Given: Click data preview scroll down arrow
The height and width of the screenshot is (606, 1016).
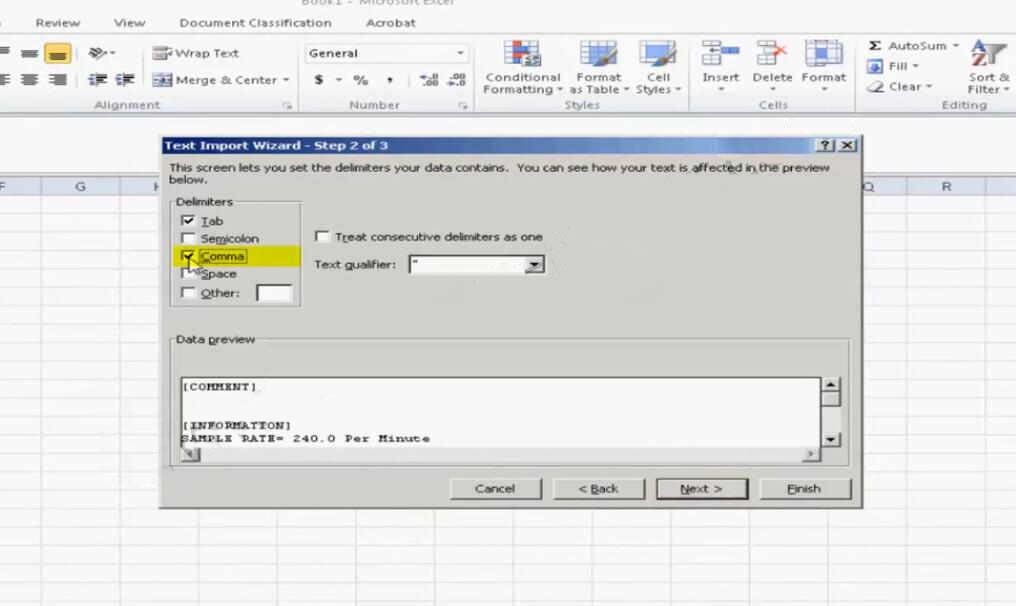Looking at the screenshot, I should [x=830, y=439].
